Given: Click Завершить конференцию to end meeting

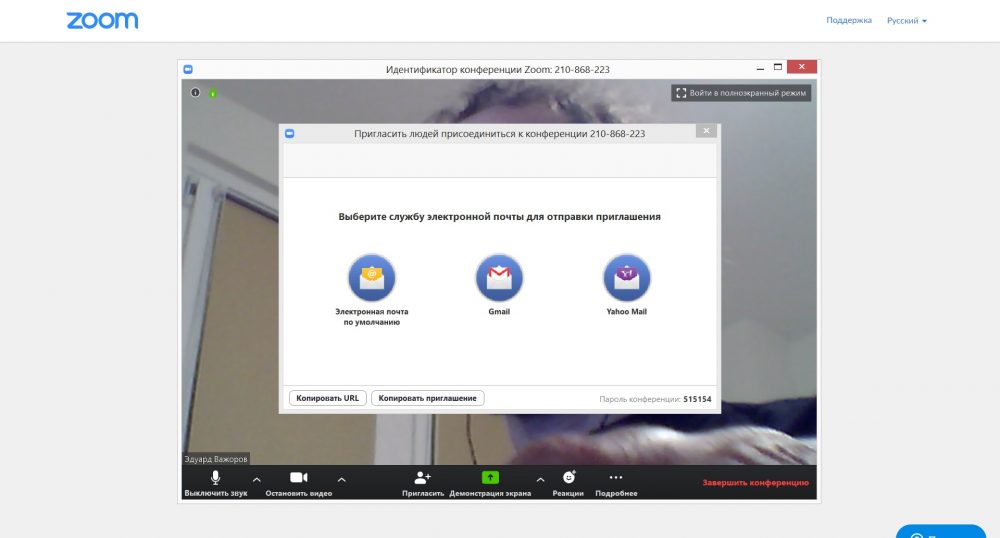Looking at the screenshot, I should (756, 483).
